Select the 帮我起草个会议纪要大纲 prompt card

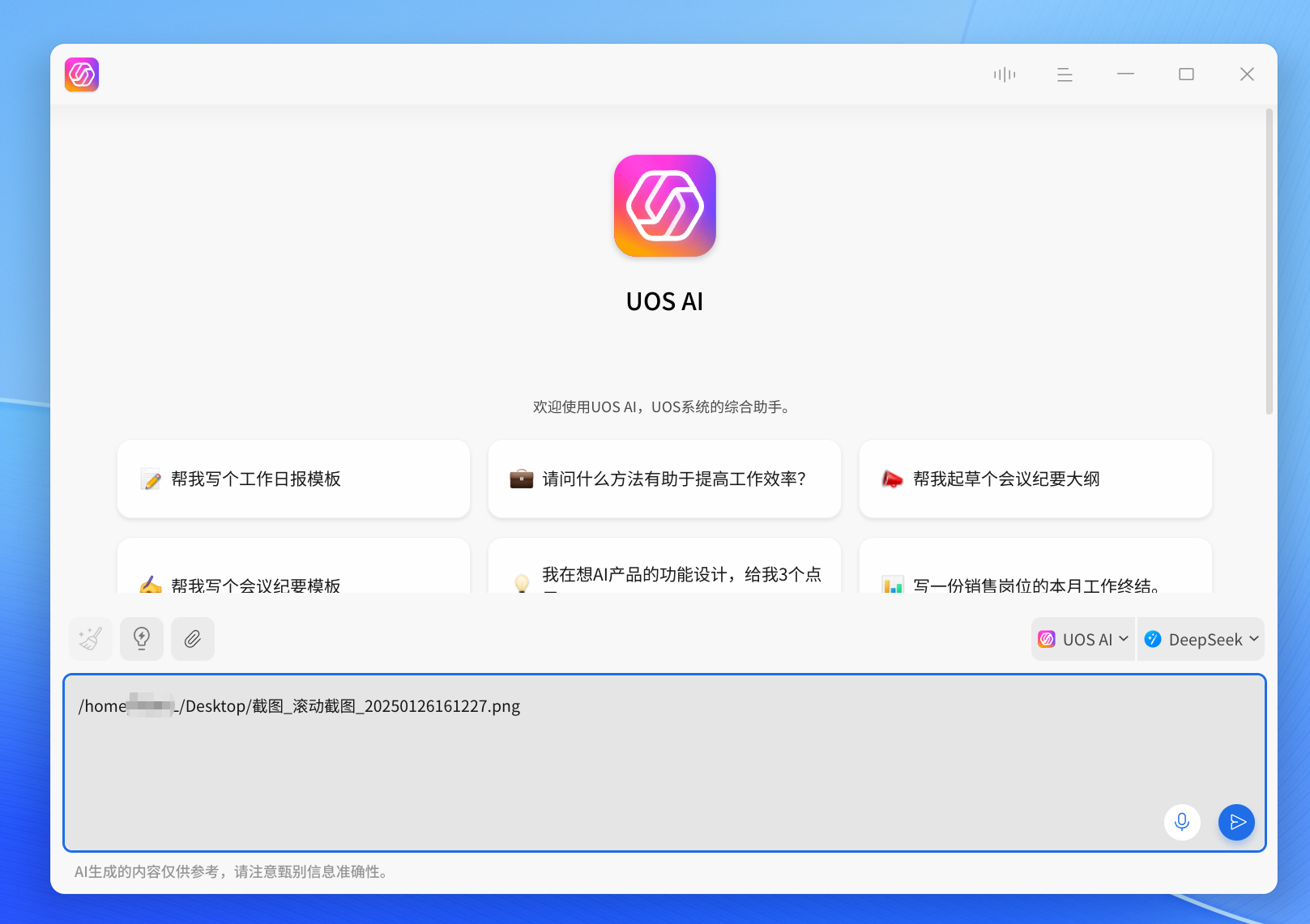point(1035,479)
